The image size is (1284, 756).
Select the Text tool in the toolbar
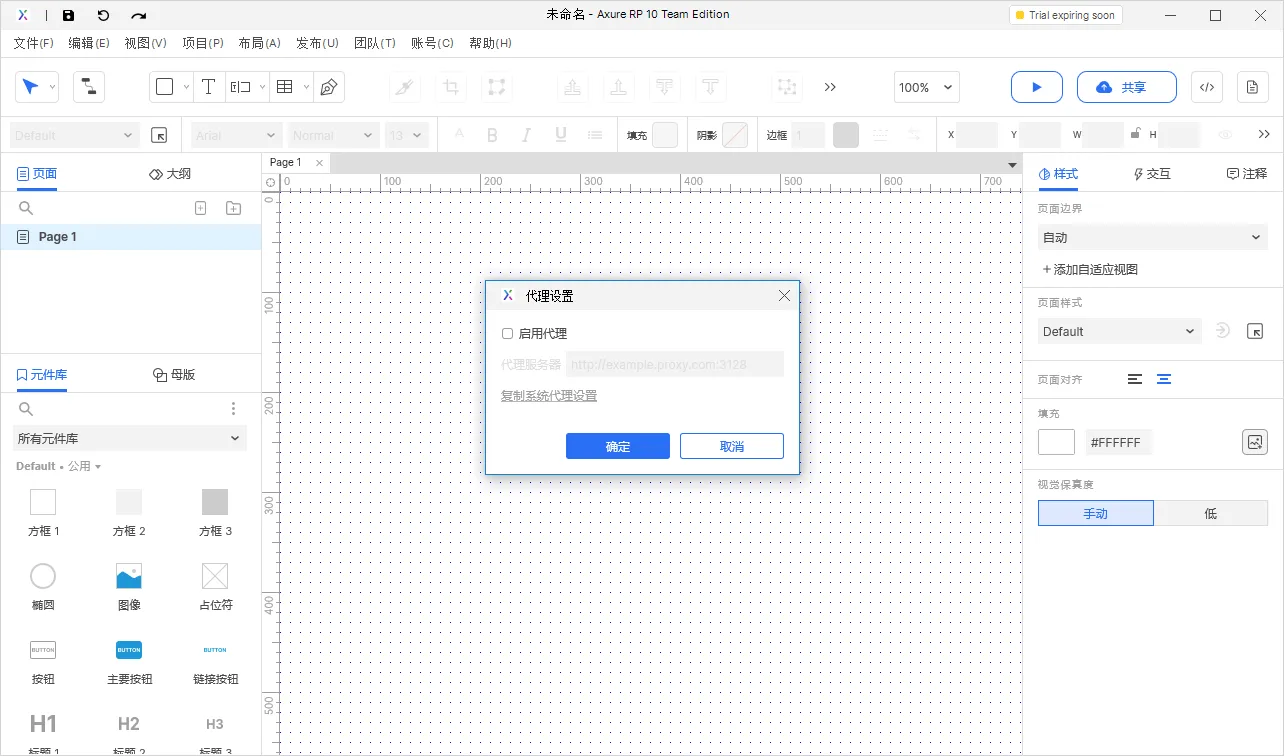[x=209, y=87]
